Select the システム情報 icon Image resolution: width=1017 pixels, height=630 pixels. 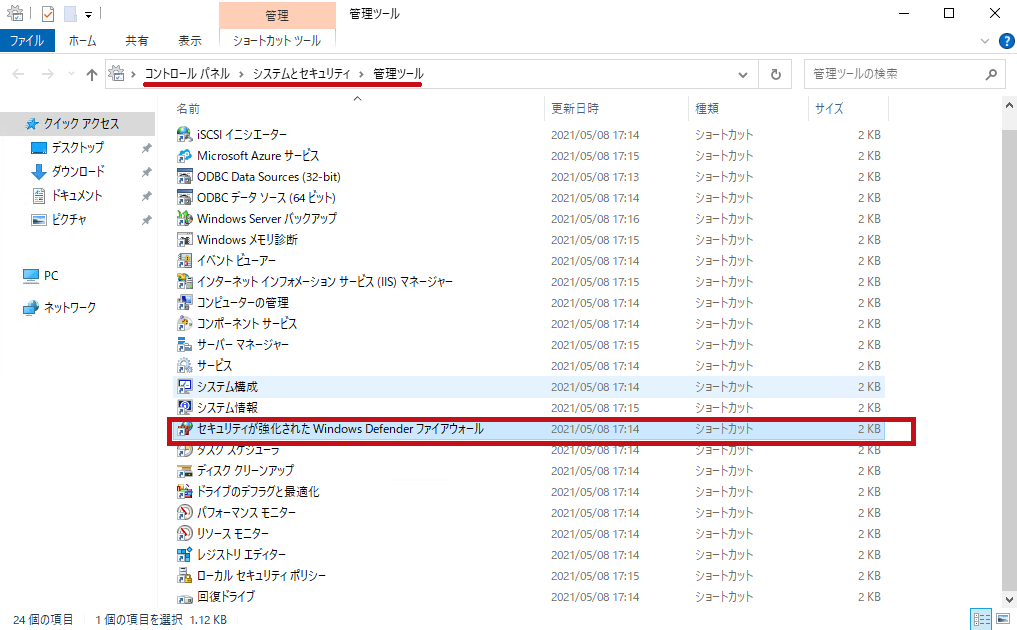pyautogui.click(x=184, y=407)
